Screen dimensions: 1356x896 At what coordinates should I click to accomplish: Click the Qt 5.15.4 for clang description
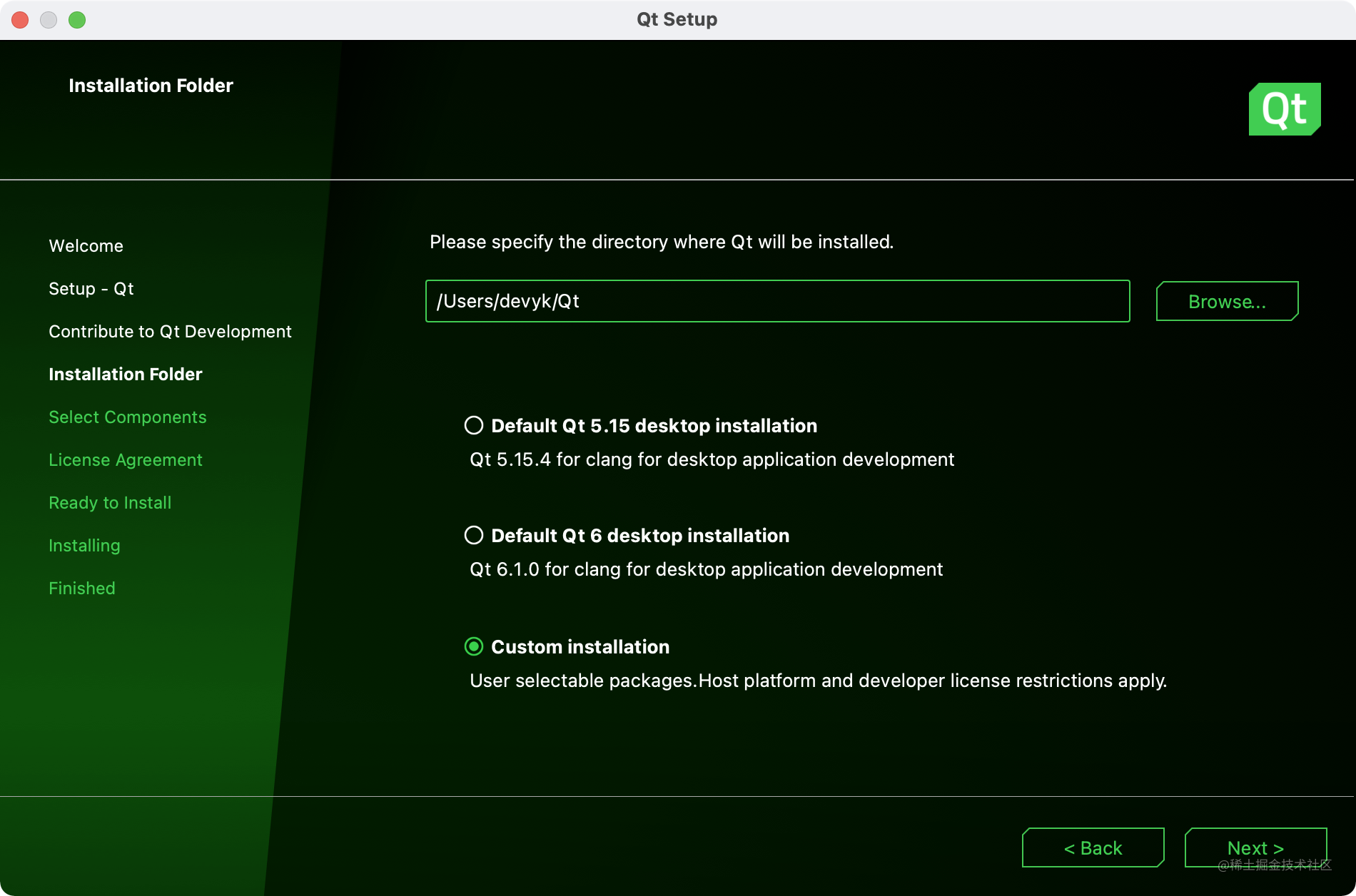[712, 459]
